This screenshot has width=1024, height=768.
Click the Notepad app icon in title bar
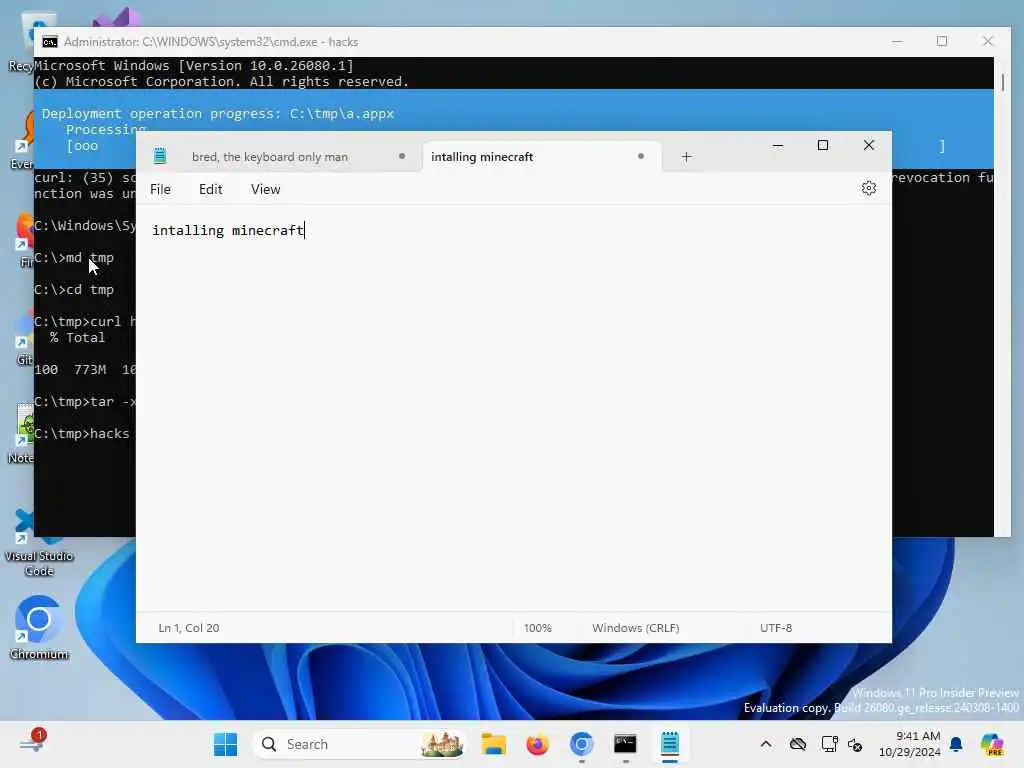[x=160, y=156]
